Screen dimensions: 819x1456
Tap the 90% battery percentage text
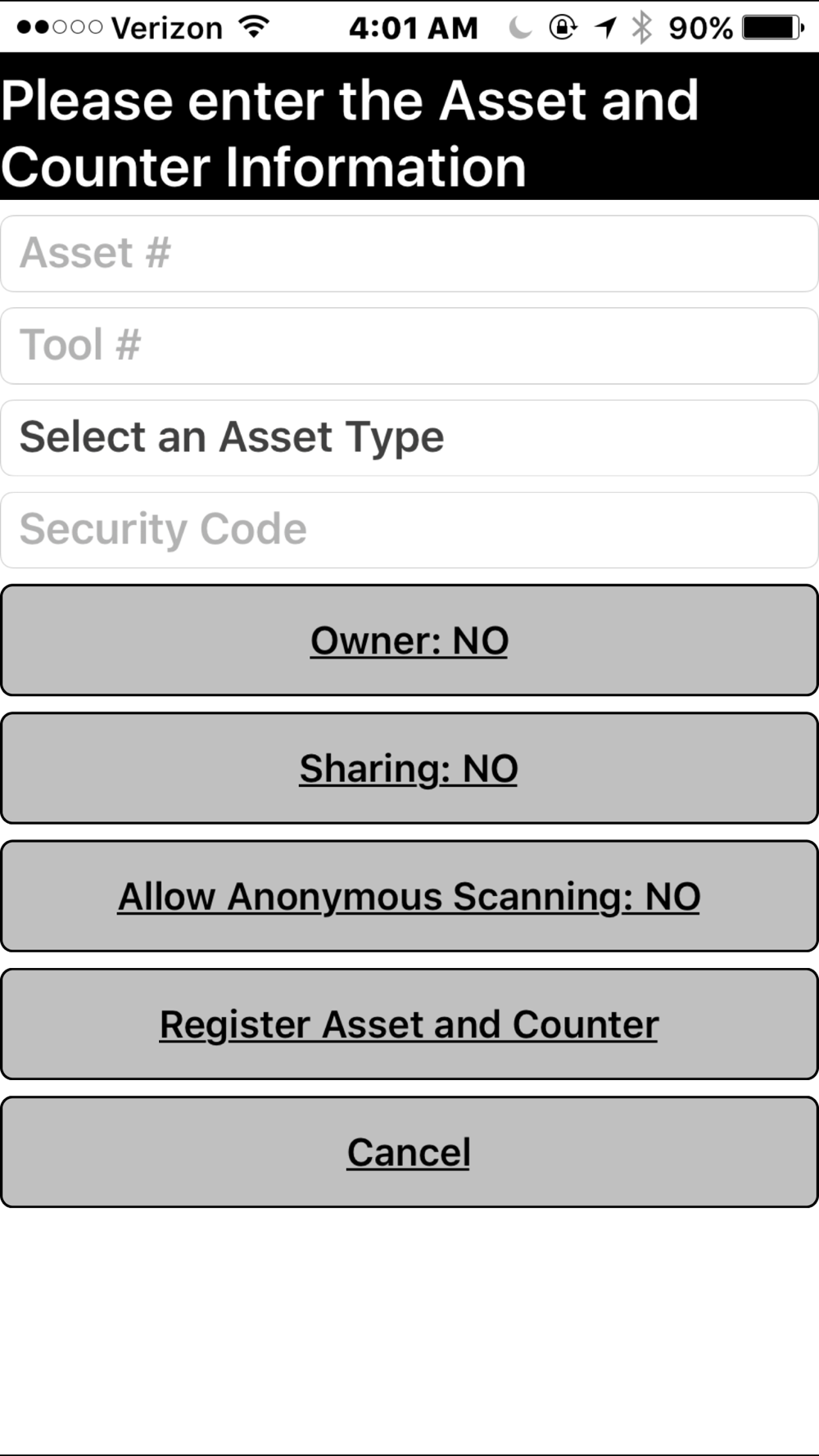click(x=700, y=28)
